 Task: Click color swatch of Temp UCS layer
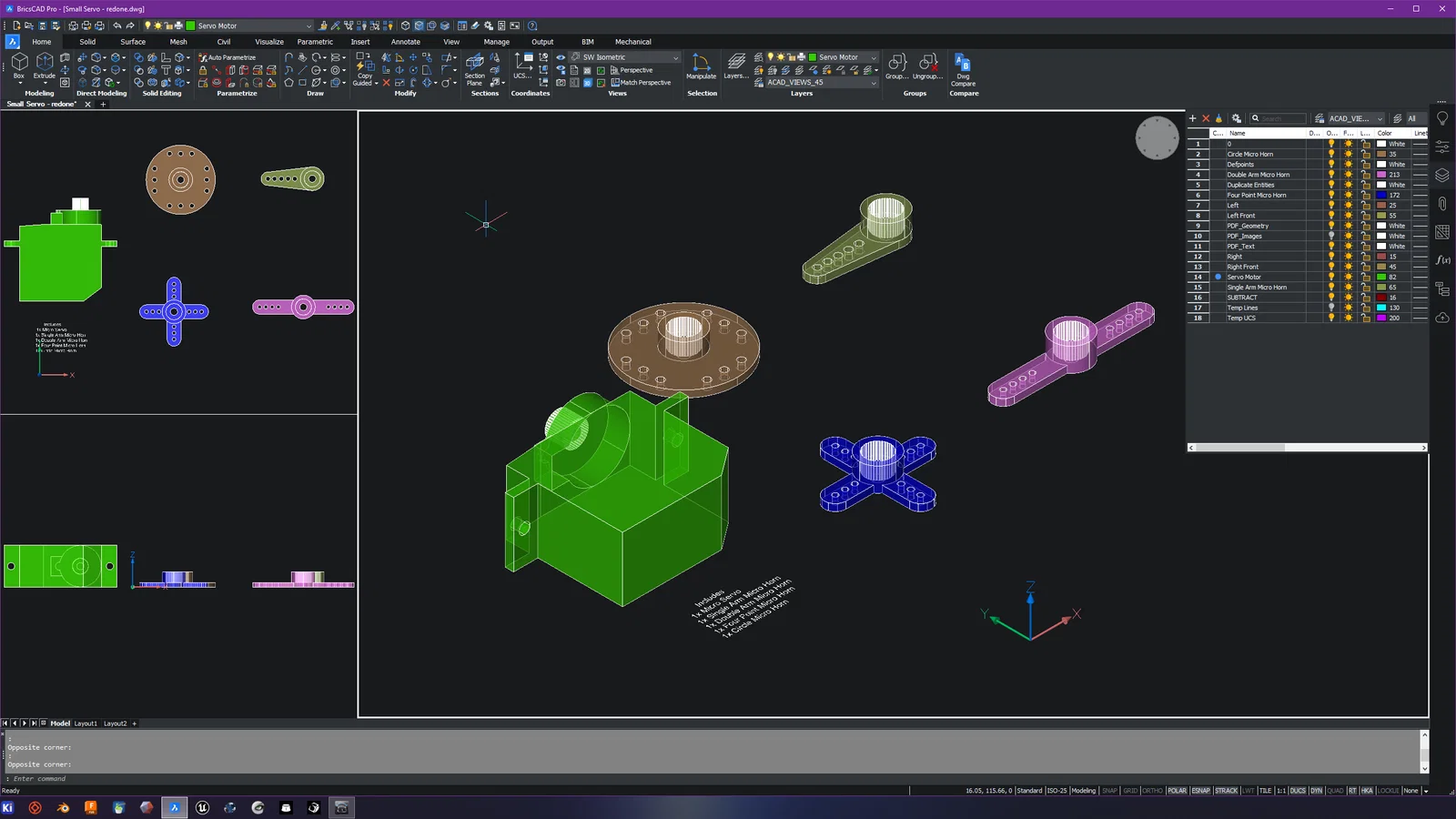pyautogui.click(x=1381, y=318)
